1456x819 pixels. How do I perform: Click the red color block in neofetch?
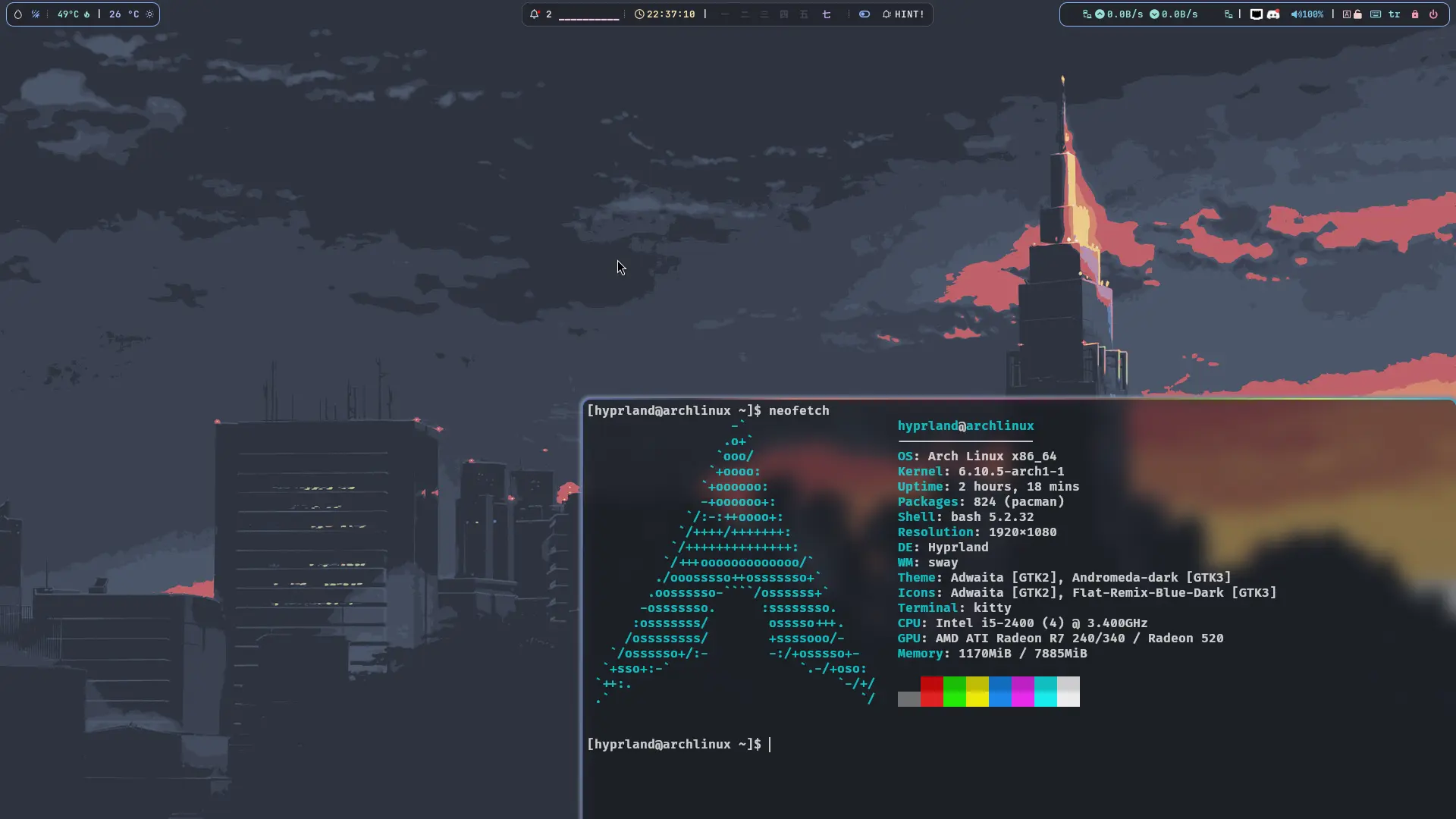932,692
